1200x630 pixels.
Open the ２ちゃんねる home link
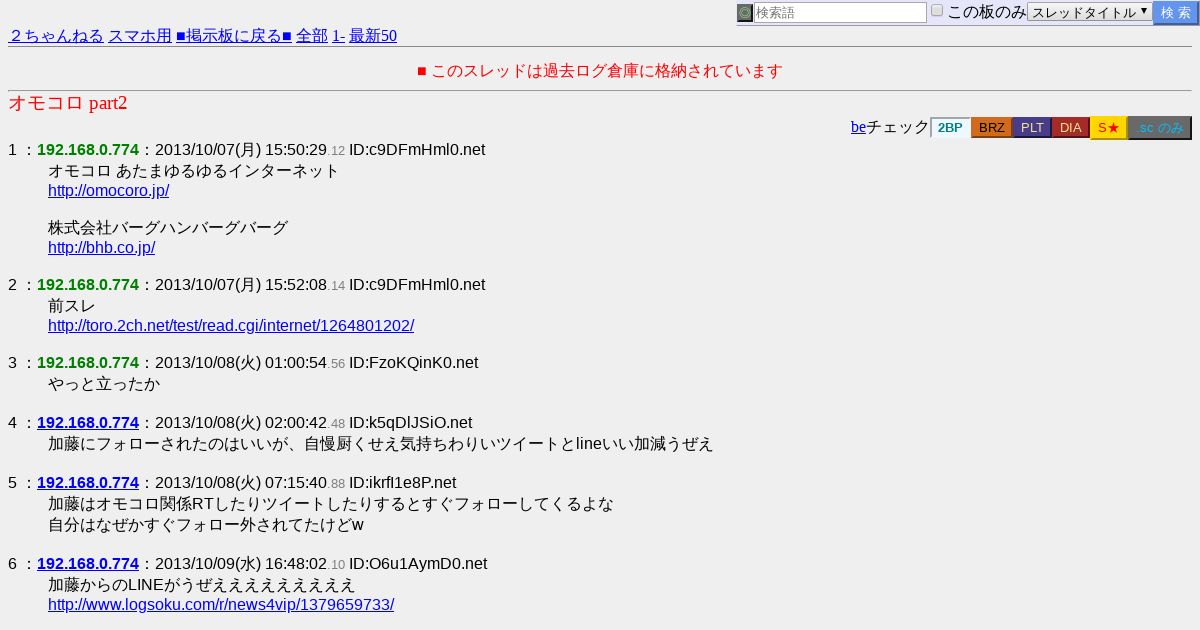pyautogui.click(x=56, y=36)
